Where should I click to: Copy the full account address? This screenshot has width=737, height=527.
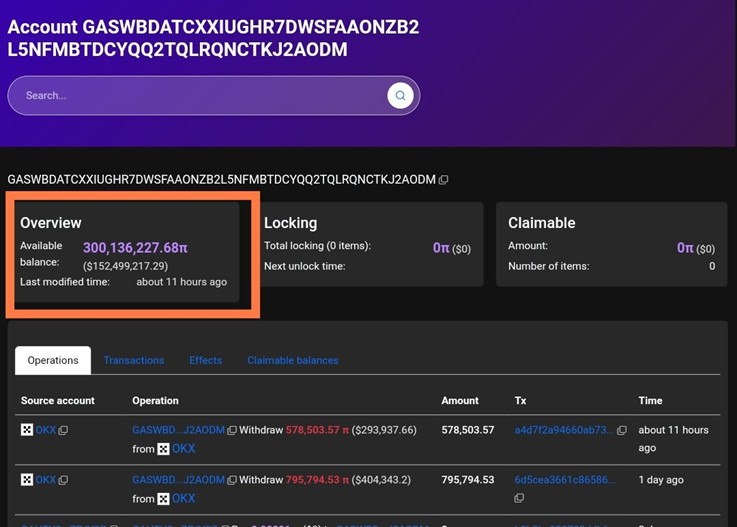pyautogui.click(x=443, y=180)
